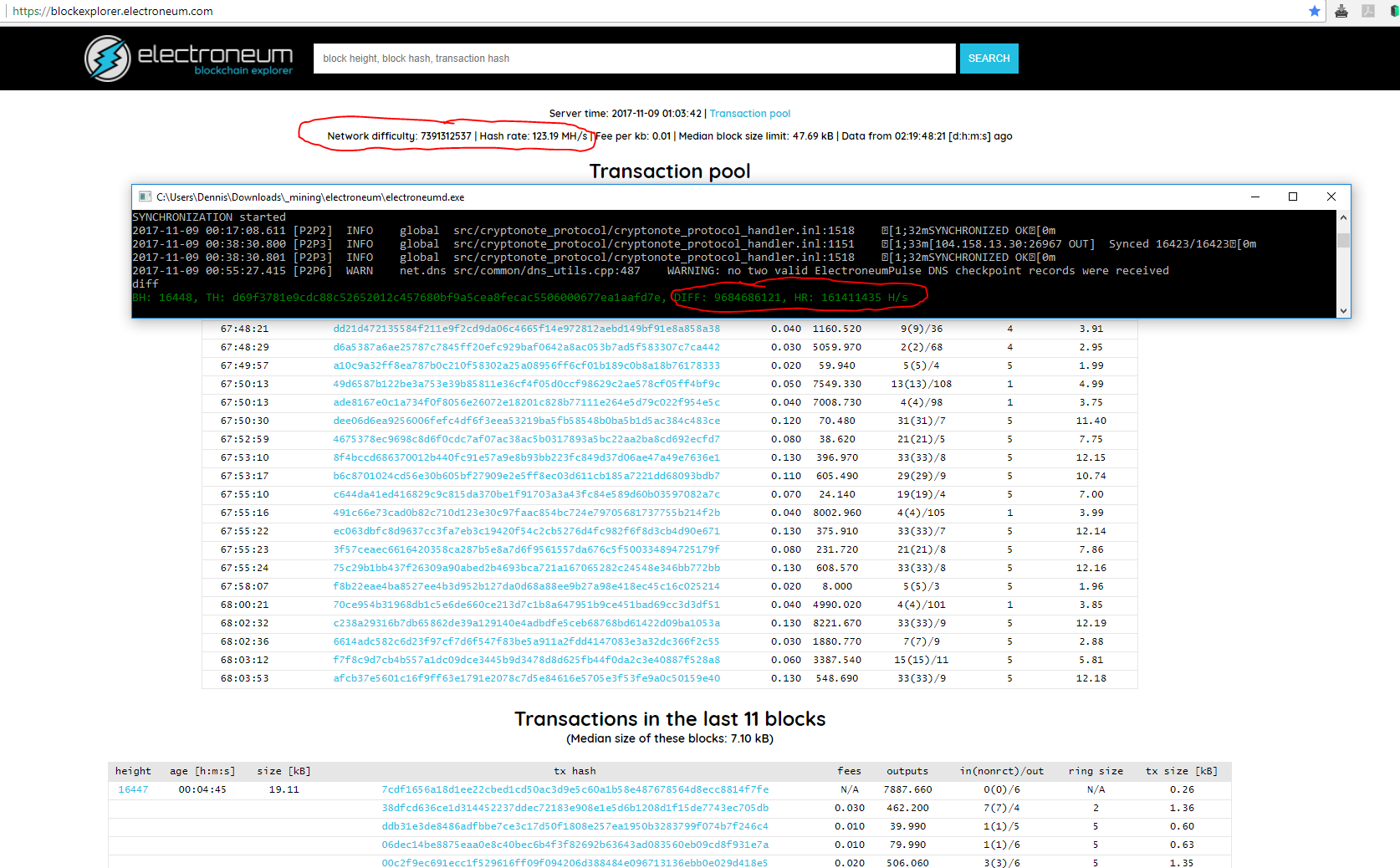Viewport: 1400px width, 868px height.
Task: Click the grey Adobe PDF extension icon
Action: 1368,11
